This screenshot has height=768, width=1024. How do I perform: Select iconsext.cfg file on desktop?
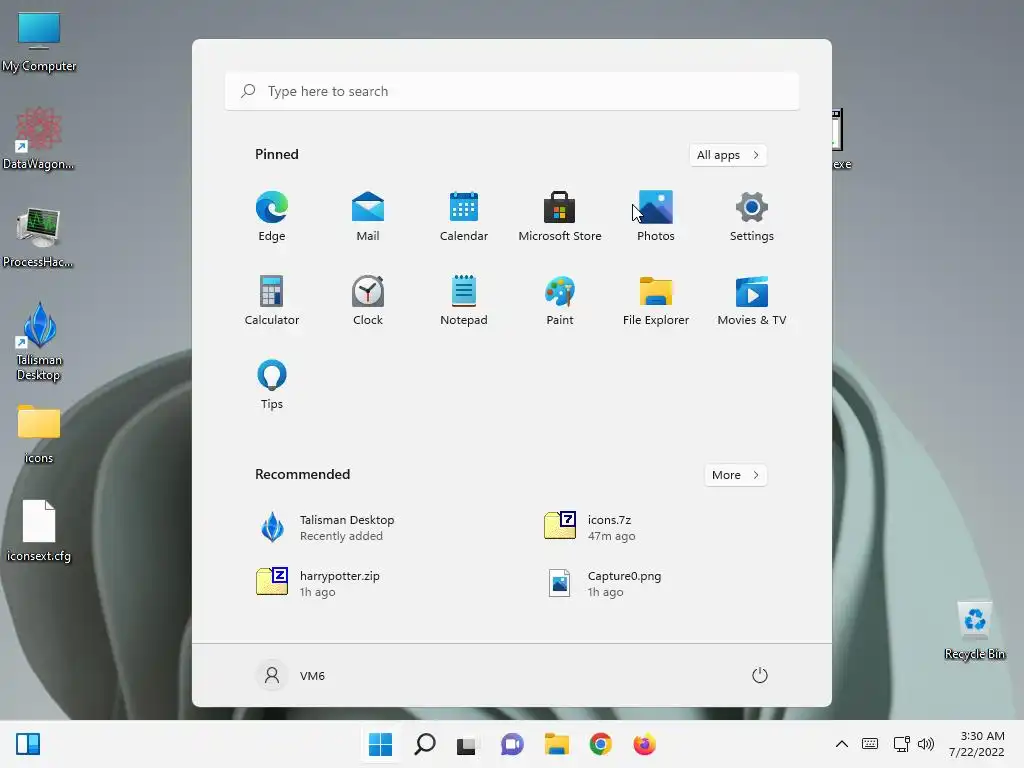pos(39,531)
